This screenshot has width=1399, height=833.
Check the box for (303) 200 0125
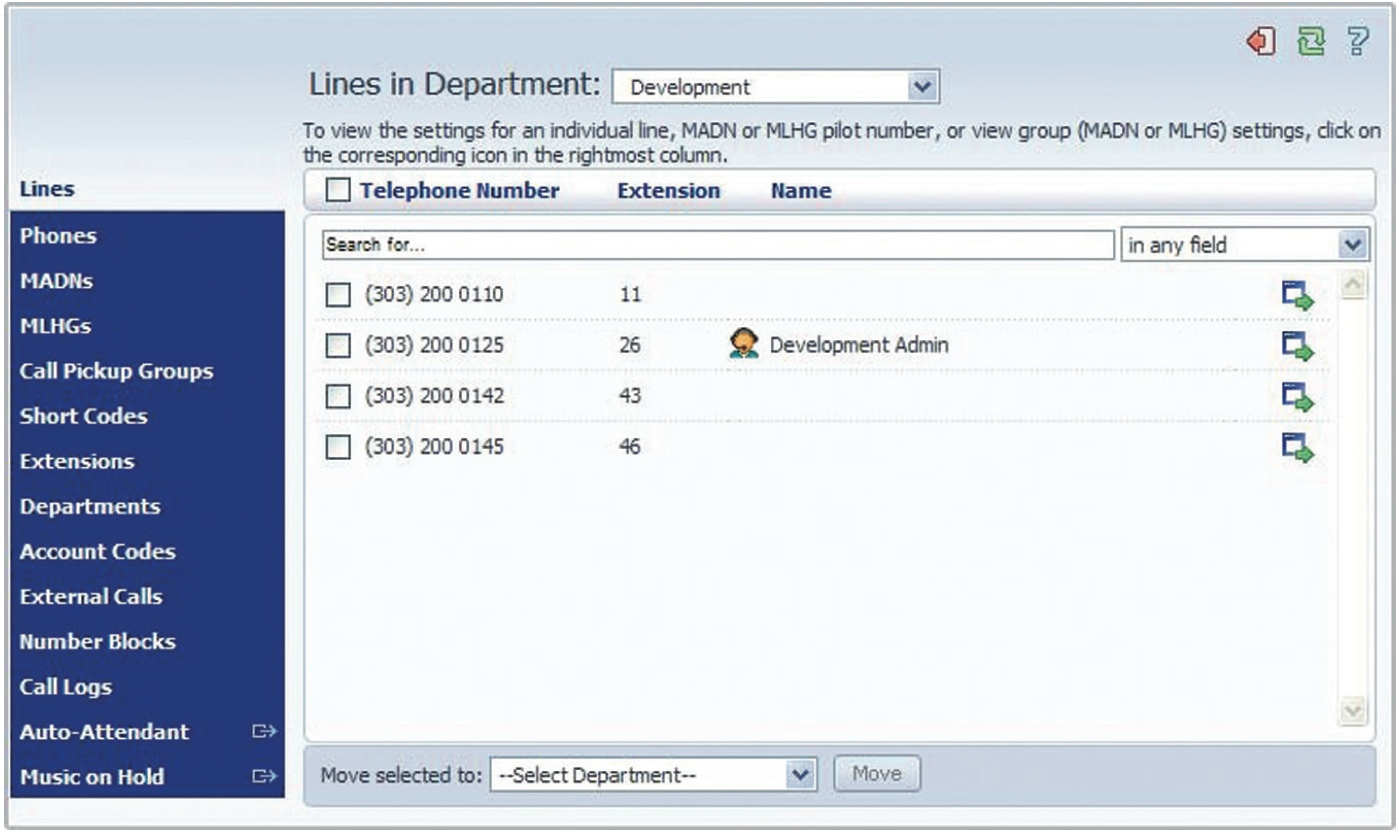click(x=340, y=346)
